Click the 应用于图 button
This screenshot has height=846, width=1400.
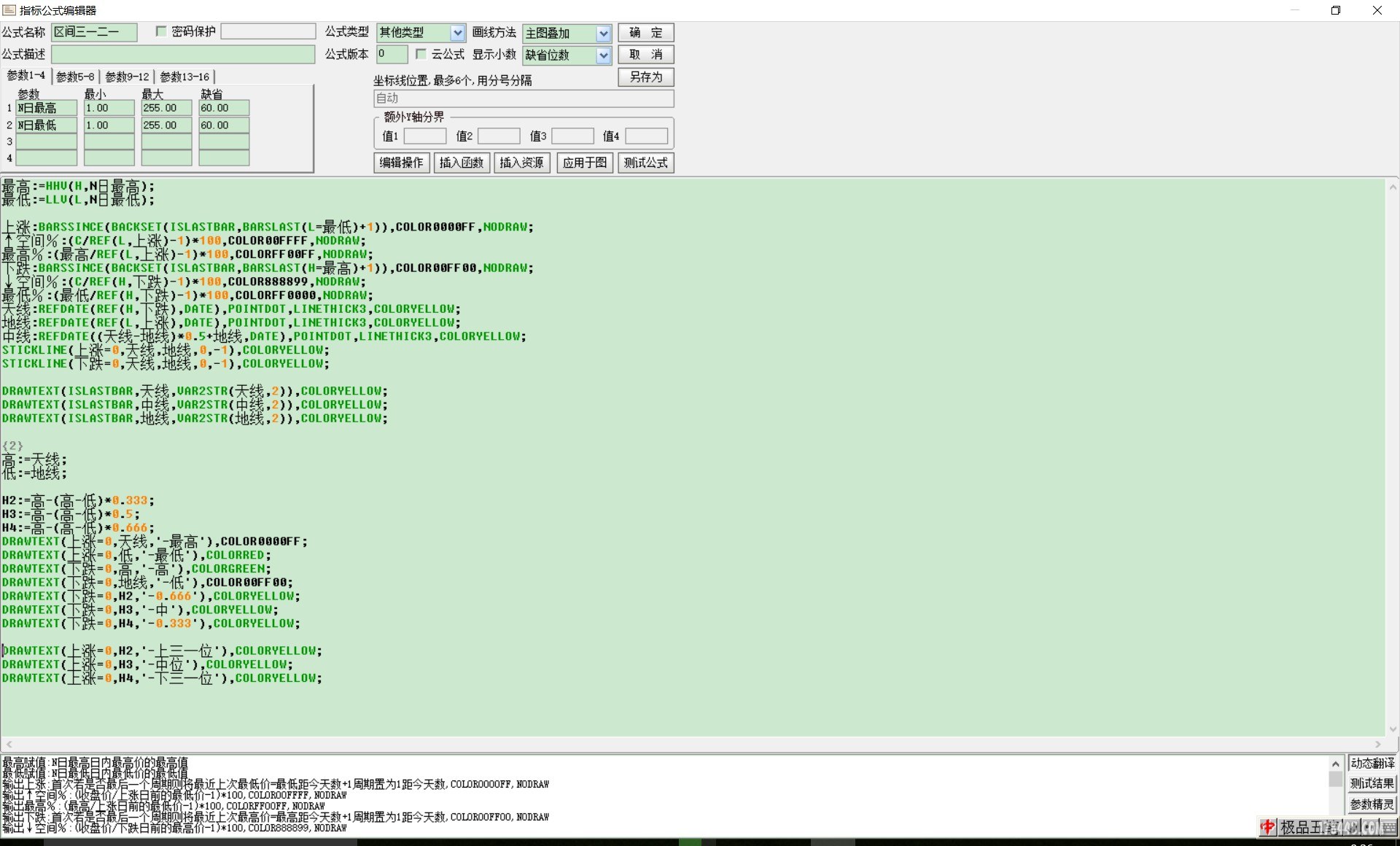[585, 163]
